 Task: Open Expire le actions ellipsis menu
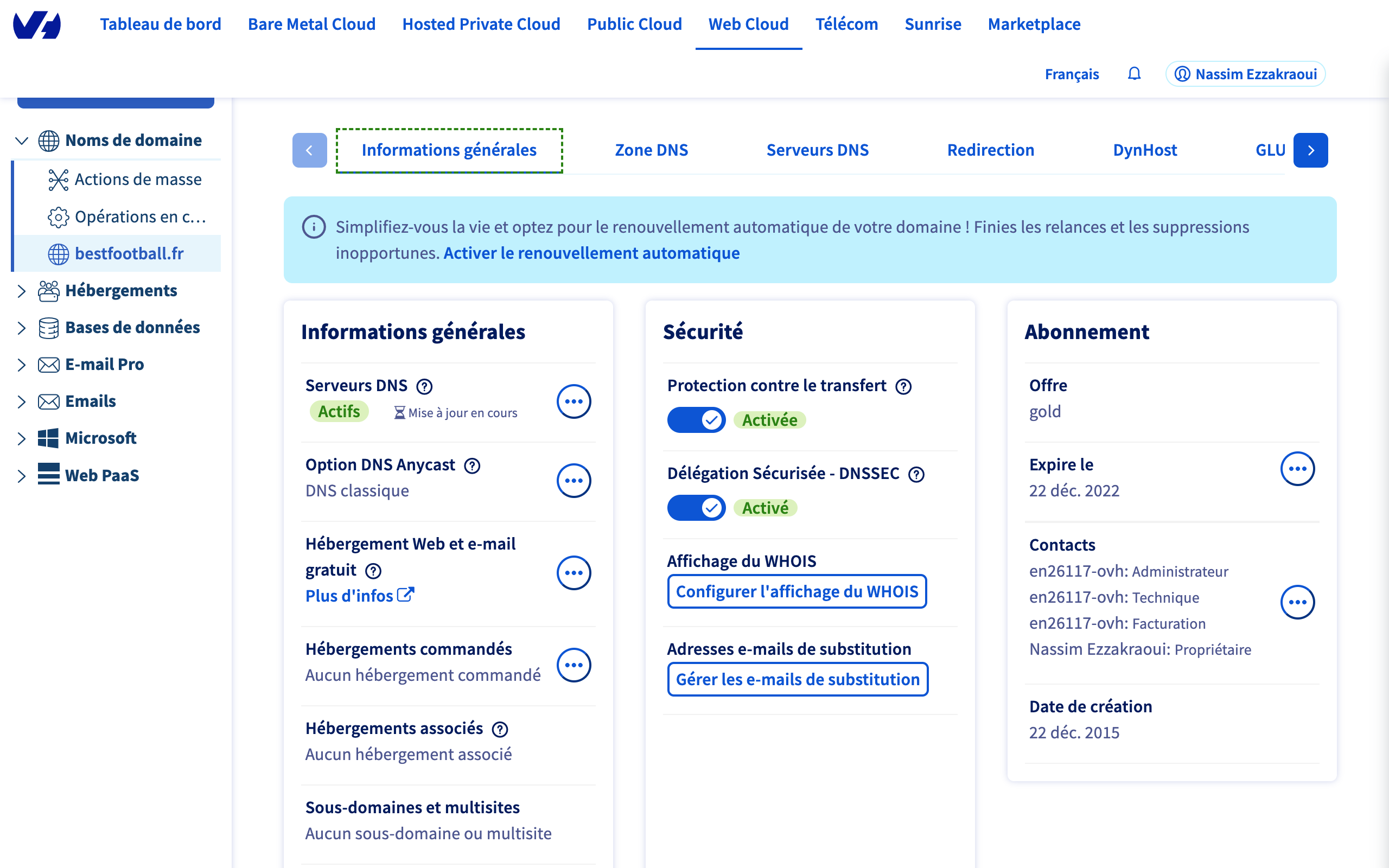tap(1297, 468)
